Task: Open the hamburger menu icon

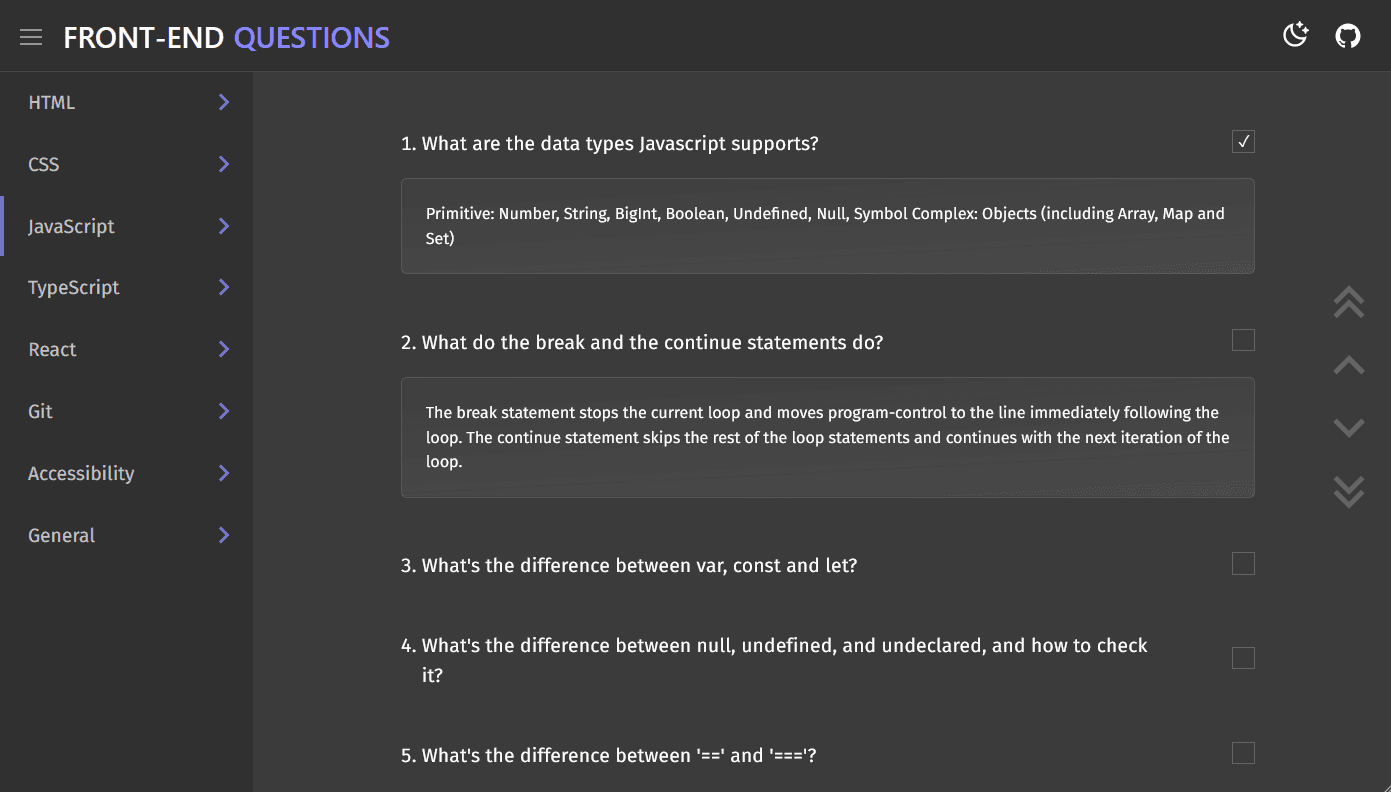Action: coord(31,37)
